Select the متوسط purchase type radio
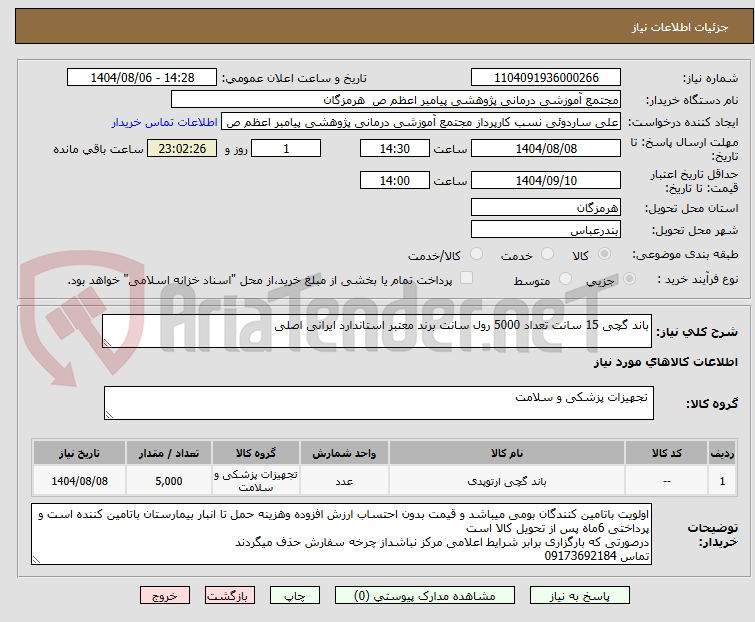 coord(565,278)
